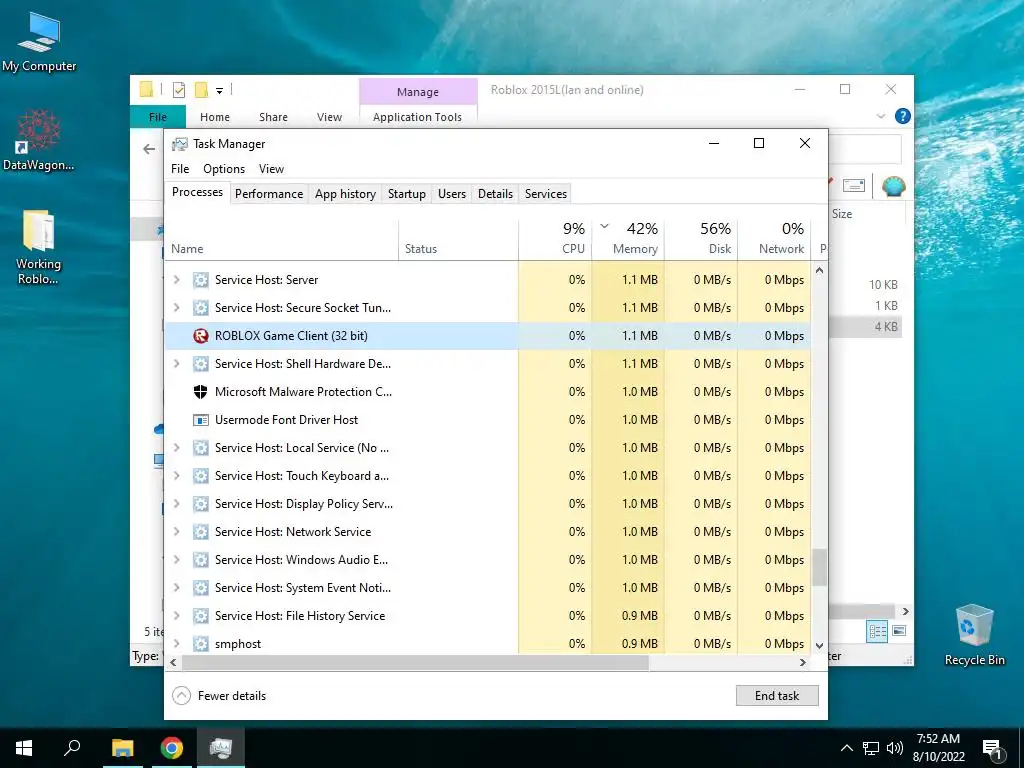1024x768 pixels.
Task: Click the Service Host: Network Service gear icon
Action: click(x=200, y=532)
